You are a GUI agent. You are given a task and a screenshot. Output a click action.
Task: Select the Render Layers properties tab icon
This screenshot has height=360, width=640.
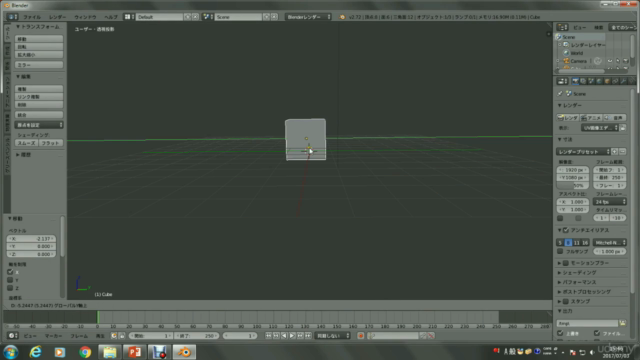[583, 81]
